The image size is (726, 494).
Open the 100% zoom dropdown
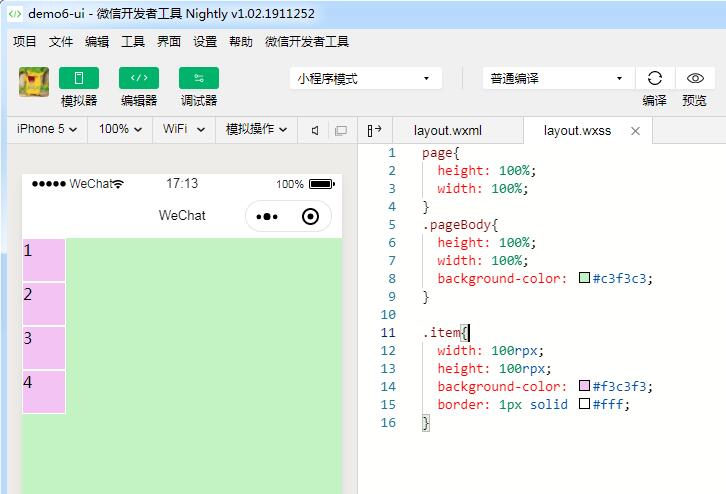(x=120, y=129)
